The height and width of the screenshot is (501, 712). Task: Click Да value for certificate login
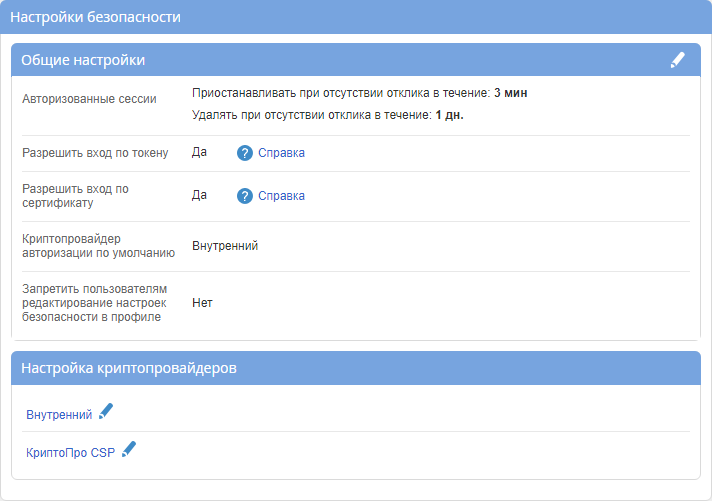tap(199, 196)
